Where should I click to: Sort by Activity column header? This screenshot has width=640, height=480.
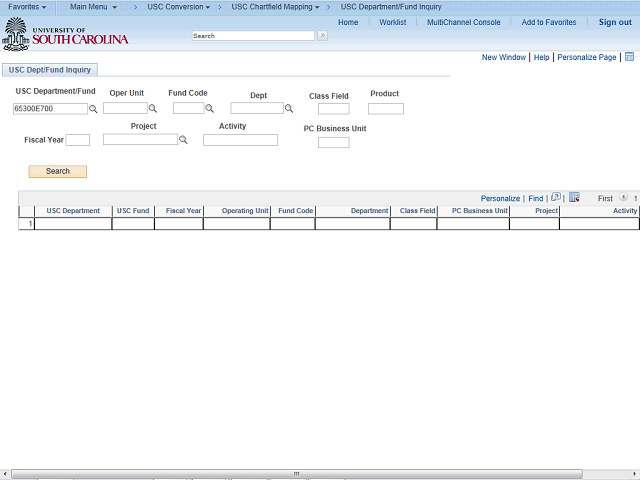pyautogui.click(x=624, y=211)
